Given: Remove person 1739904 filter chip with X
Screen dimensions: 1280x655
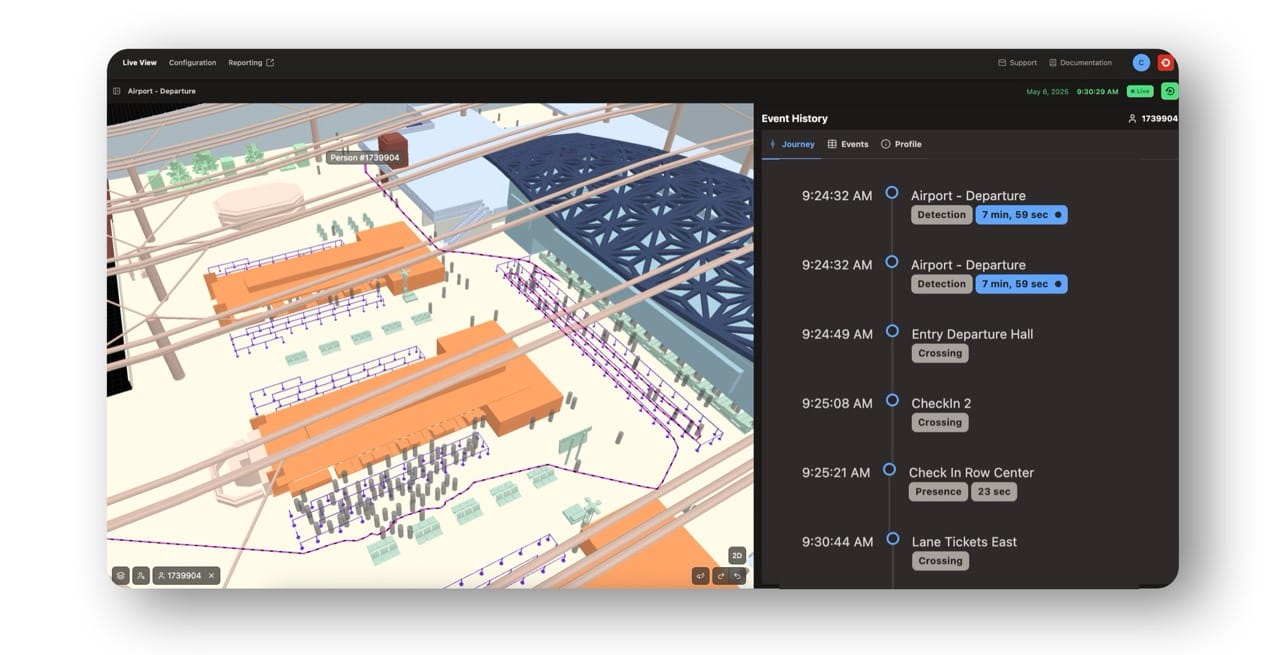Looking at the screenshot, I should (211, 575).
